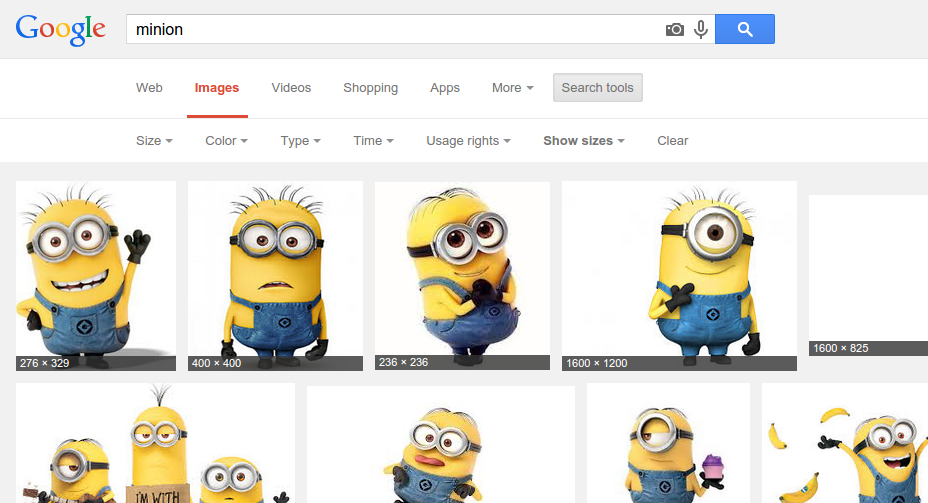
Task: Open the minion juggling bananas thumbnail
Action: coord(845,443)
